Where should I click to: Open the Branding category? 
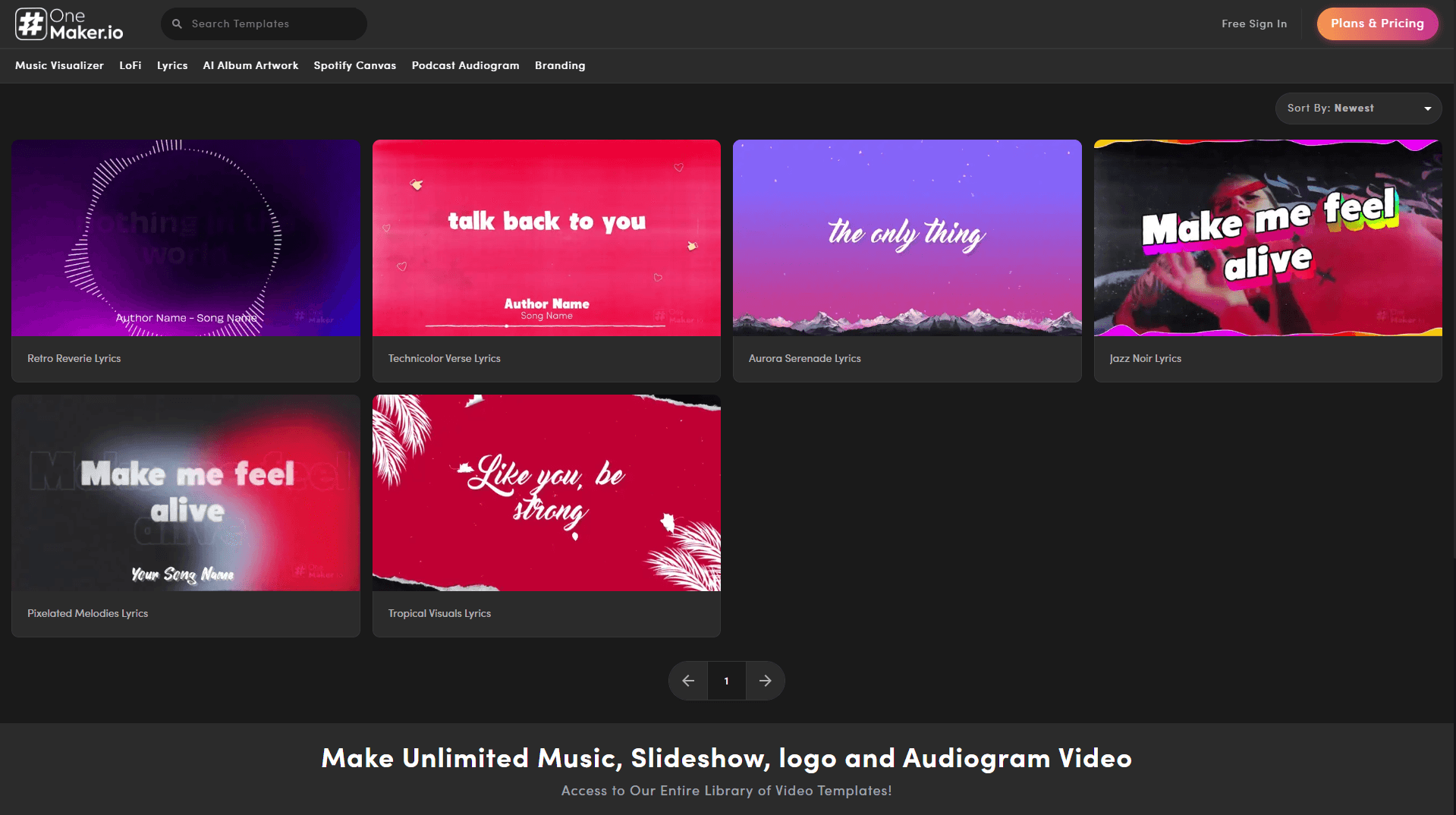pyautogui.click(x=560, y=65)
